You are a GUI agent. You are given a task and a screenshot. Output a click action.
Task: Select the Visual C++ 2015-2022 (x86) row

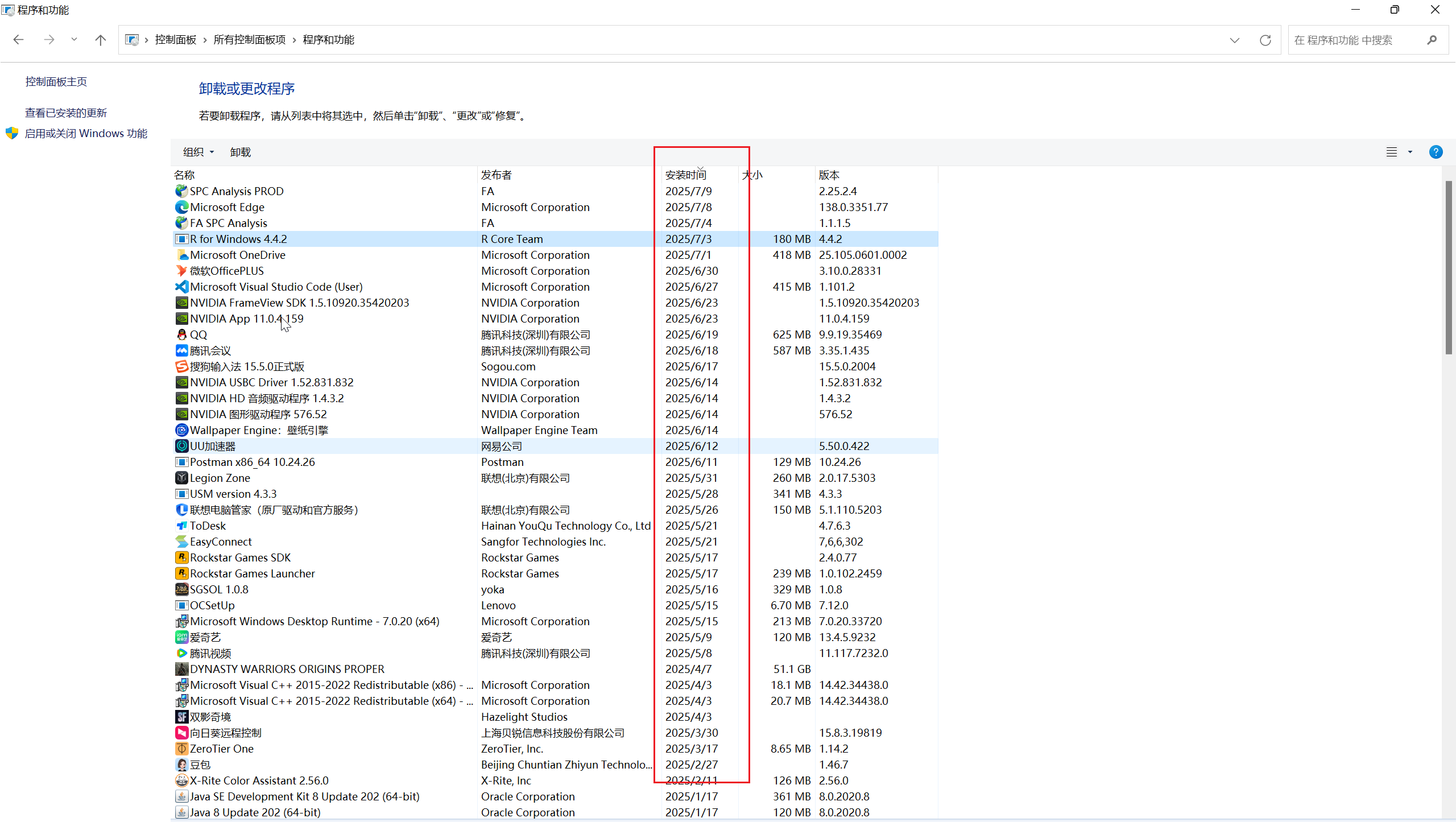(x=555, y=685)
